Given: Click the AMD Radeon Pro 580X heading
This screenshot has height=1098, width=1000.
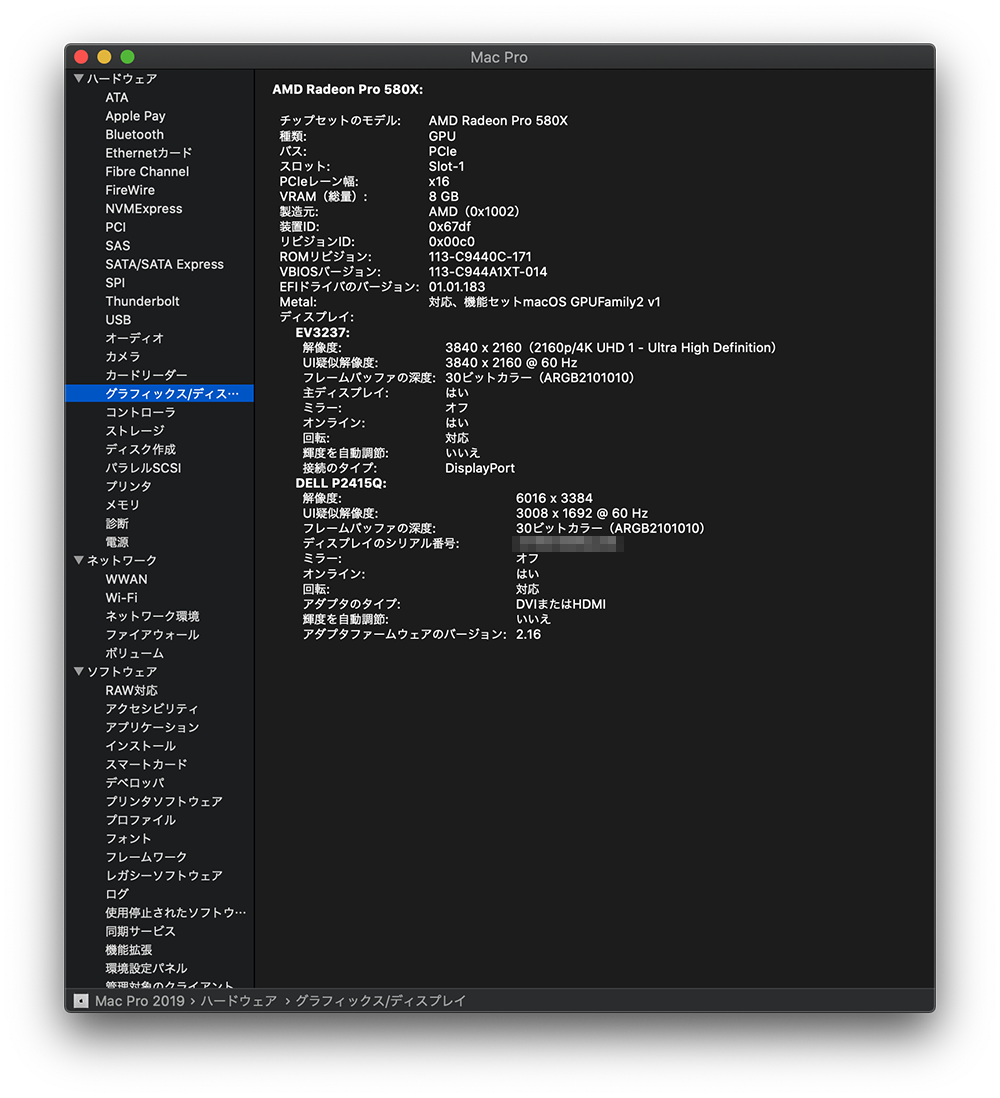Looking at the screenshot, I should (347, 90).
